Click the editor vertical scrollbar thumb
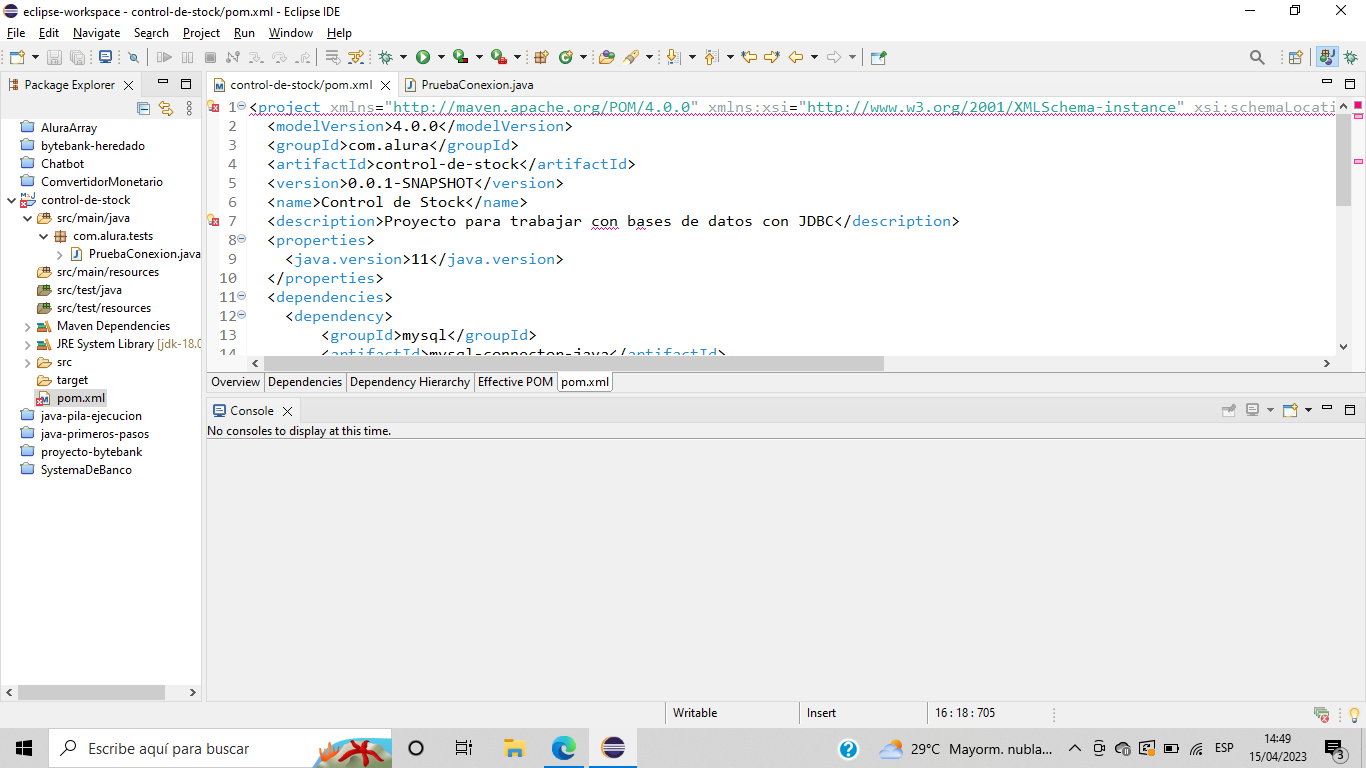Viewport: 1366px width, 768px height. coord(1343,161)
